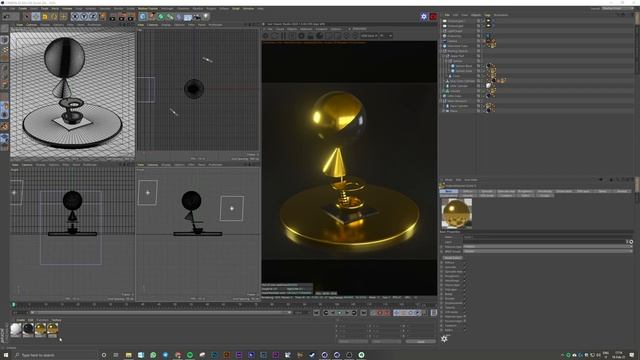
Task: Click the Floor environment object icon
Action: pos(188,17)
